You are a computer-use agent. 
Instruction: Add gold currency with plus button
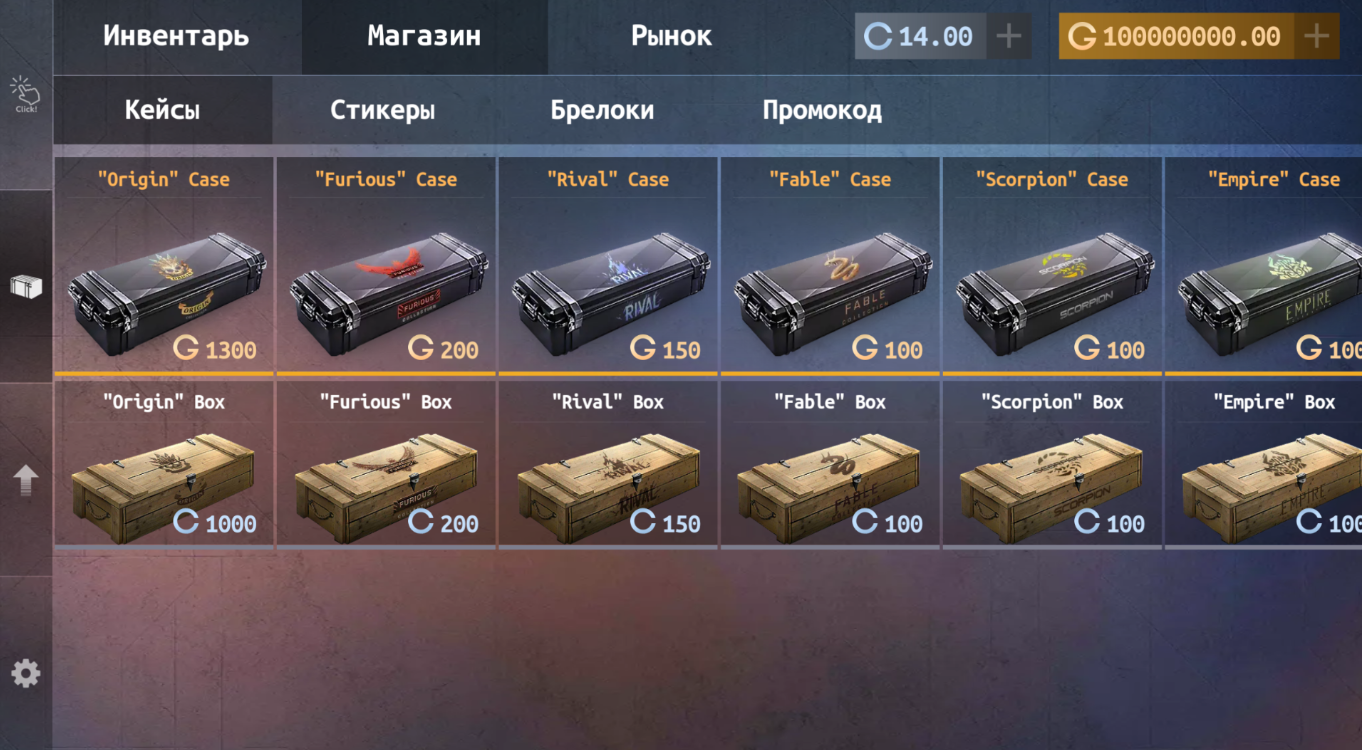click(1317, 37)
